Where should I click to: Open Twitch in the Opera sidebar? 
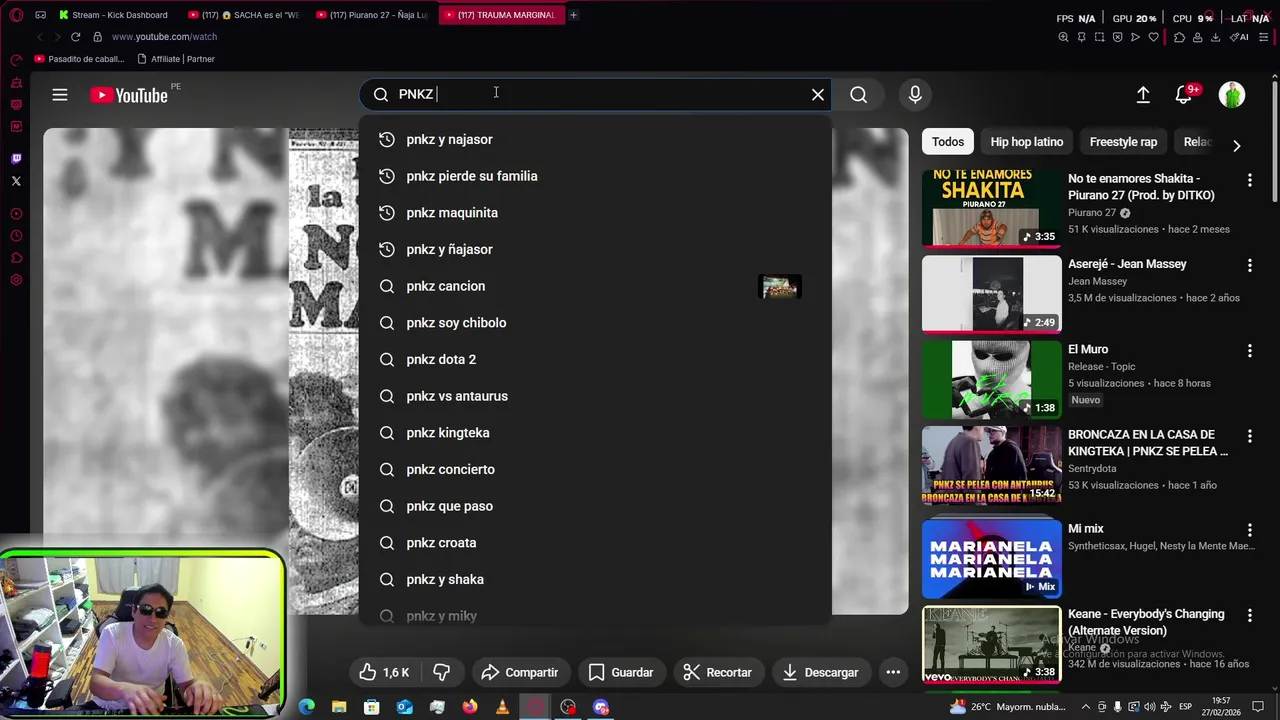pos(16,158)
